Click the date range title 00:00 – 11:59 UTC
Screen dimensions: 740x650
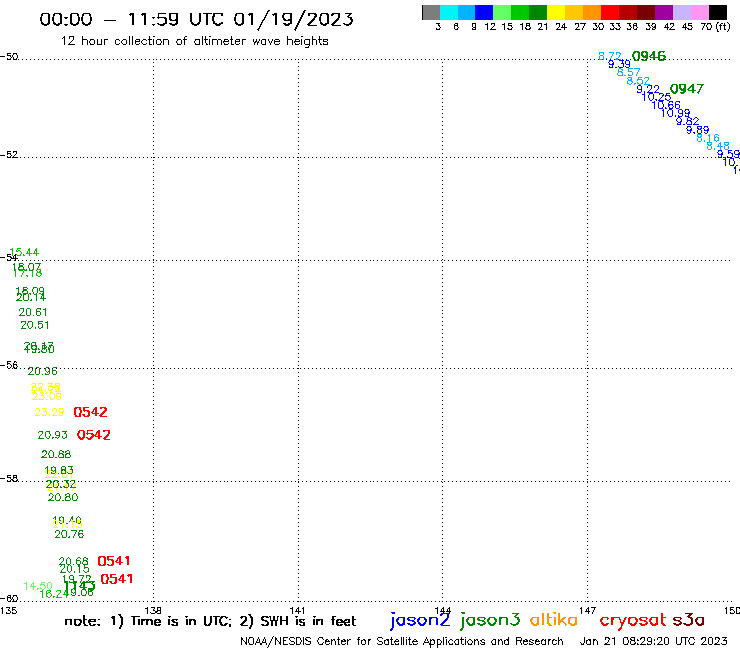click(196, 19)
